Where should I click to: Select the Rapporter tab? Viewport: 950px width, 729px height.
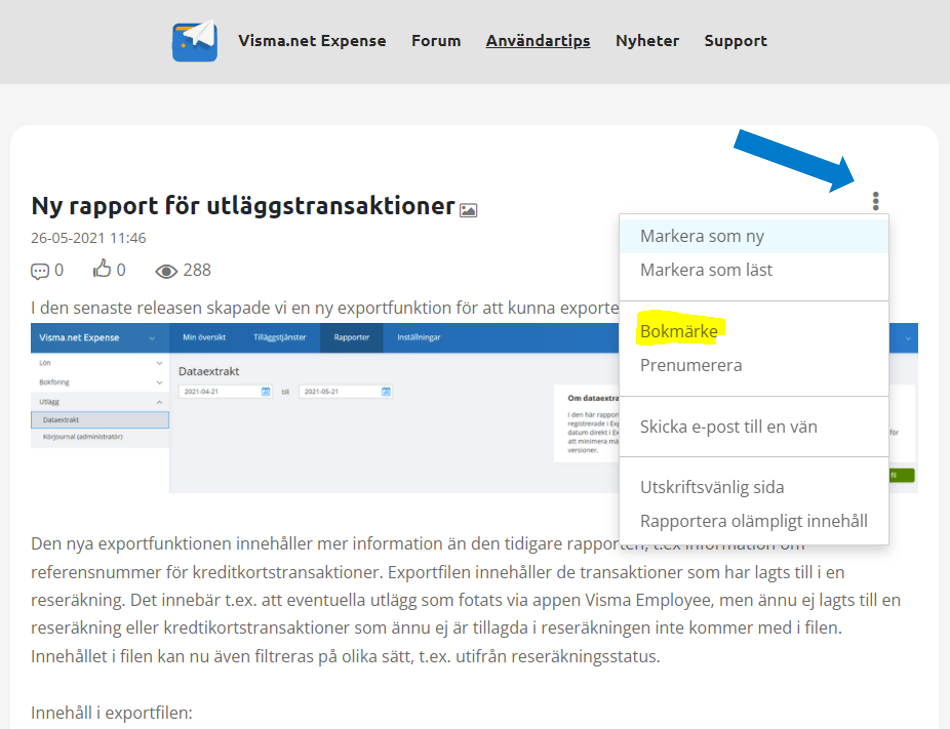coord(351,338)
